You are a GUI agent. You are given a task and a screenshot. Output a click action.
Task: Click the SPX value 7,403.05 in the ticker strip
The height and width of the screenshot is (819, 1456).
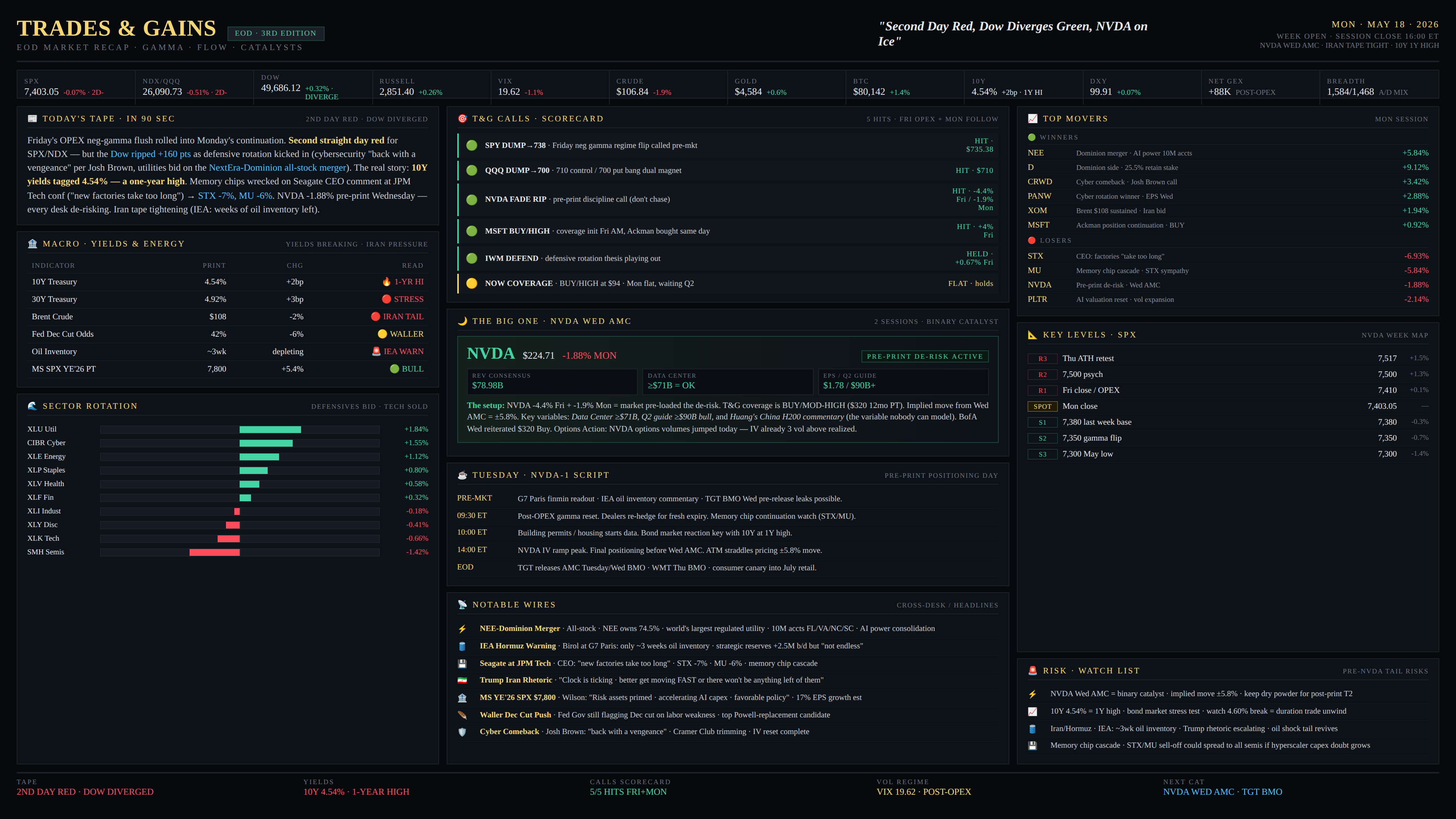point(41,91)
